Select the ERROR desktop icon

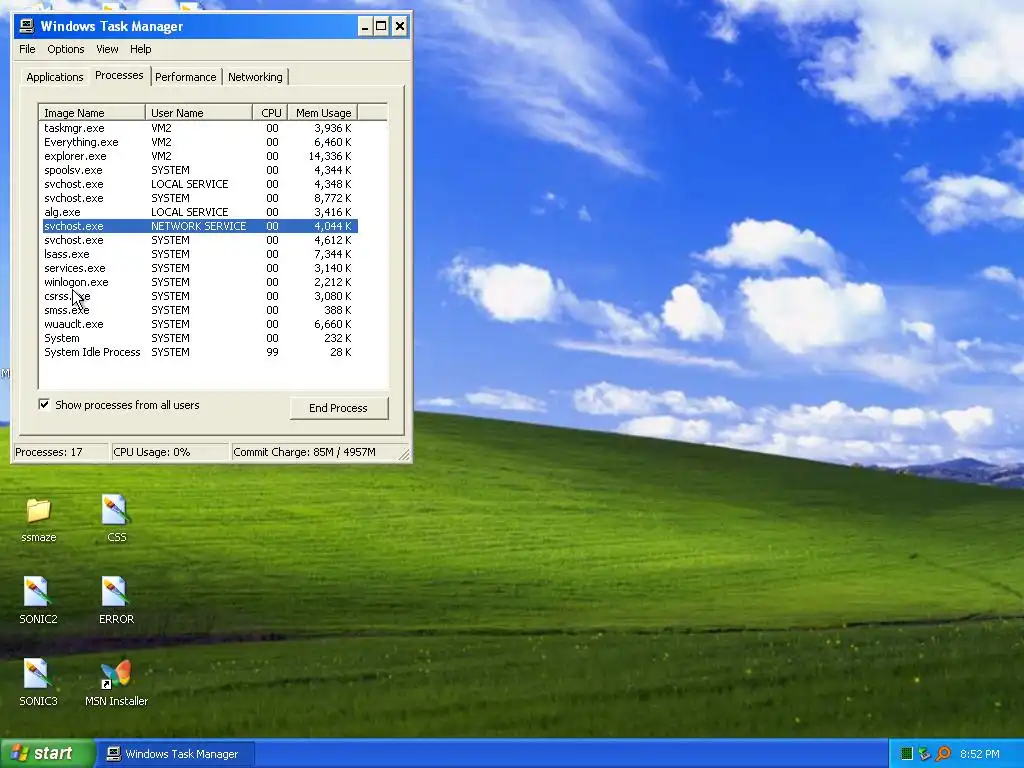click(116, 592)
